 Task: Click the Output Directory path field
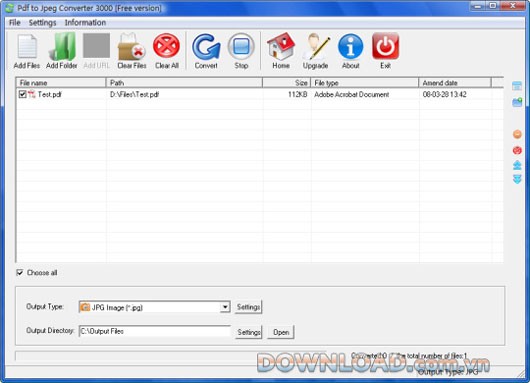[154, 331]
